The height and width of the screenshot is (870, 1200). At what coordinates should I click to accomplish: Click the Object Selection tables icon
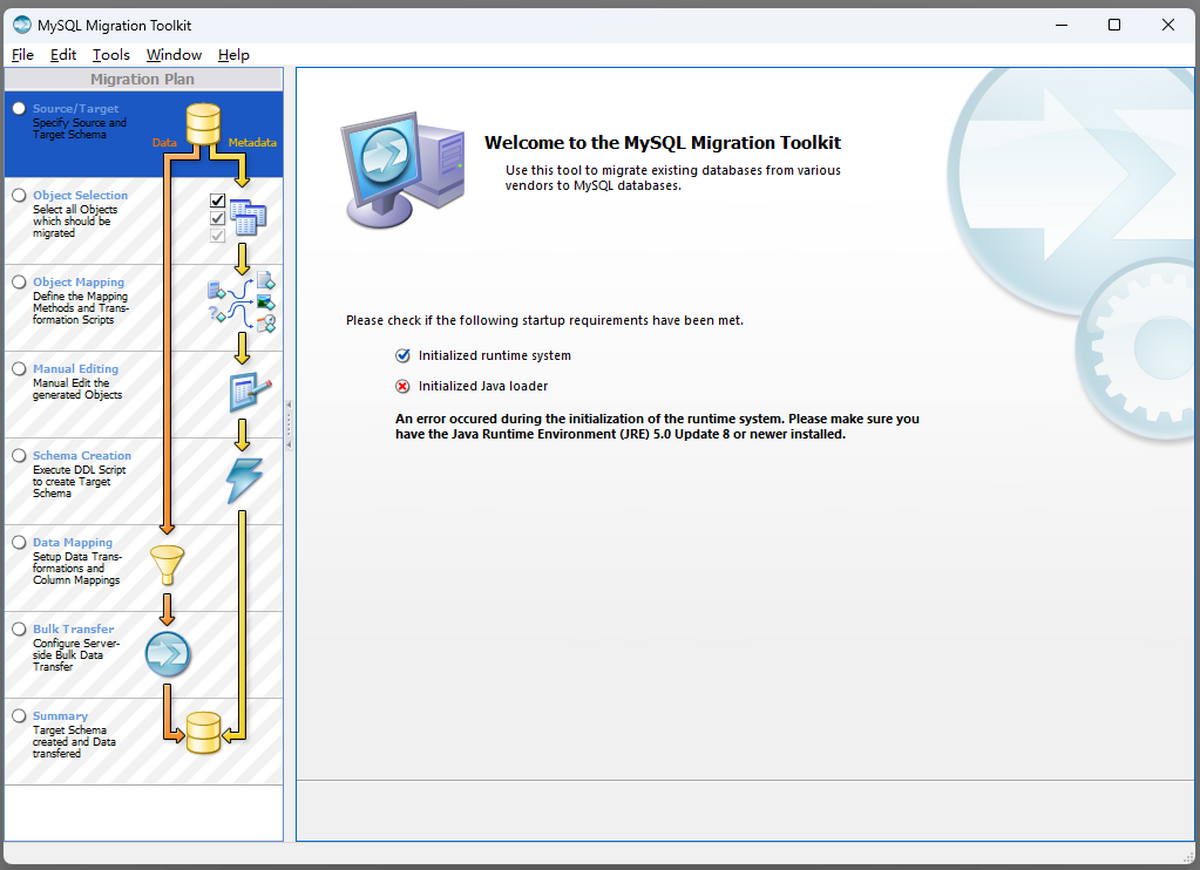246,217
